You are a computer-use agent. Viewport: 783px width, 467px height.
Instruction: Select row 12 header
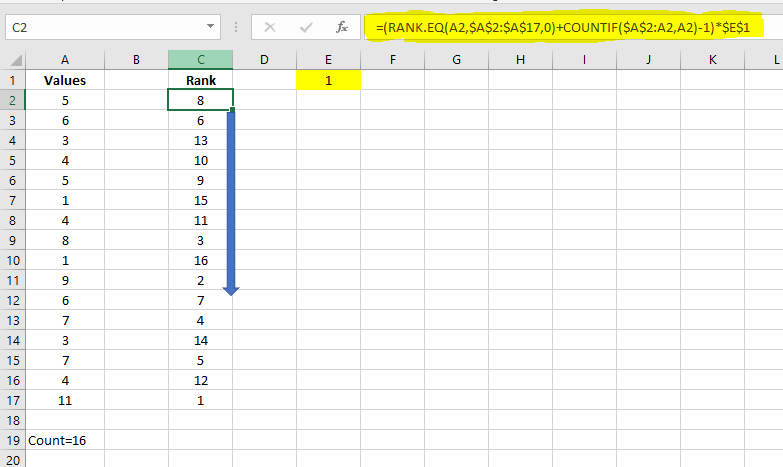tap(12, 300)
